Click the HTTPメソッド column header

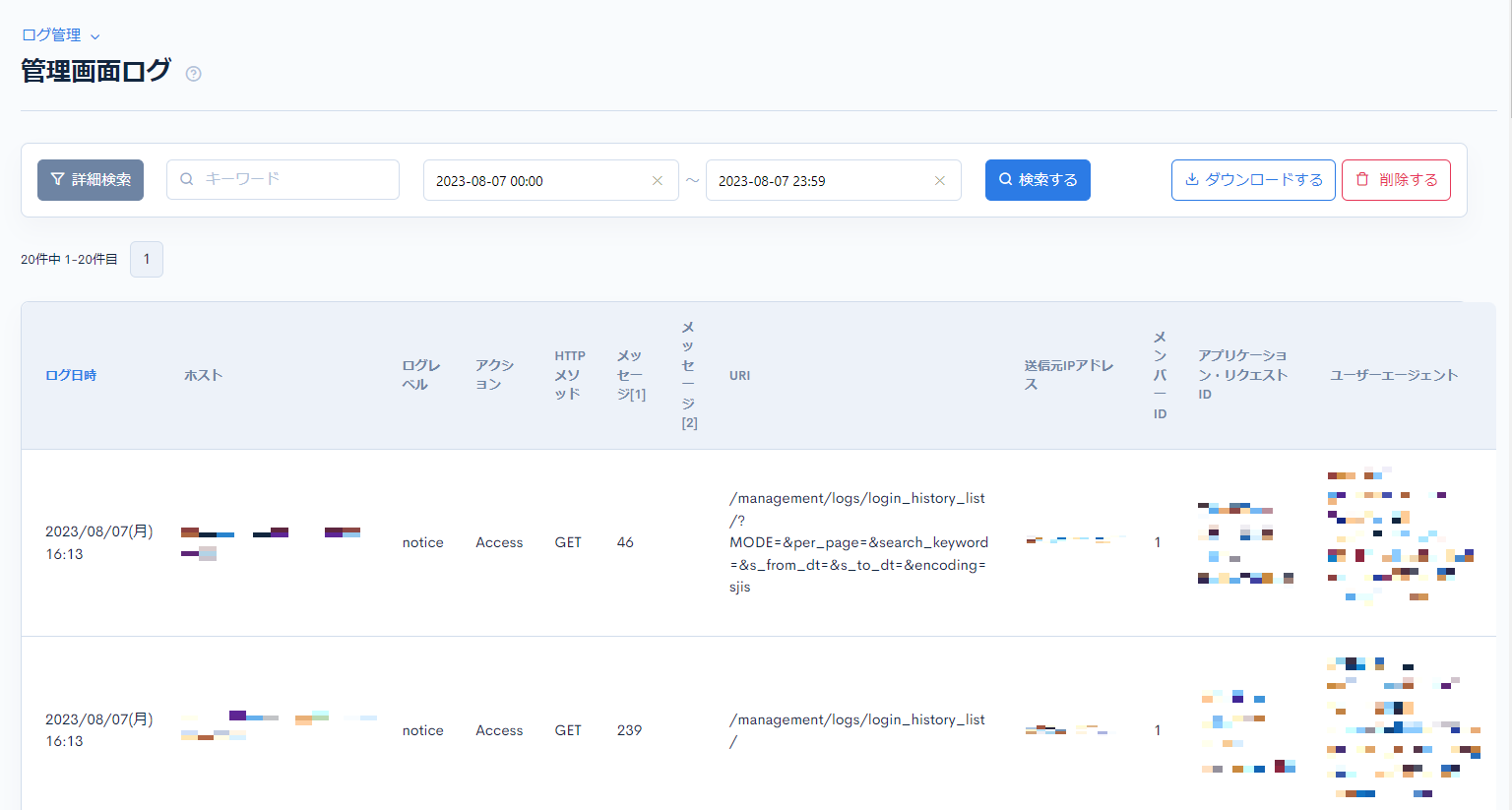tap(570, 375)
